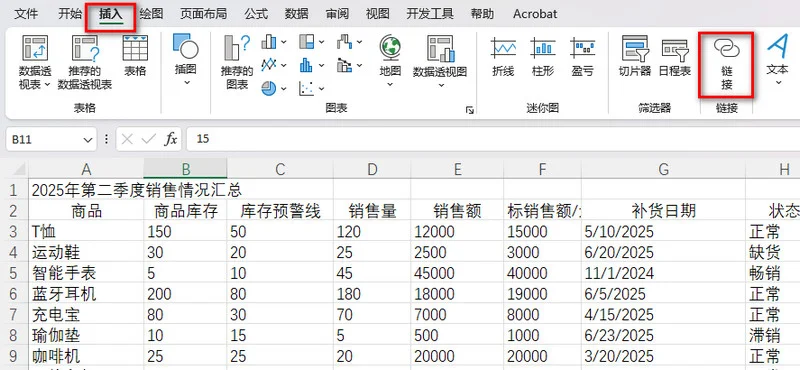This screenshot has height=370, width=800.
Task: Click the combo chart icon
Action: (x=345, y=65)
